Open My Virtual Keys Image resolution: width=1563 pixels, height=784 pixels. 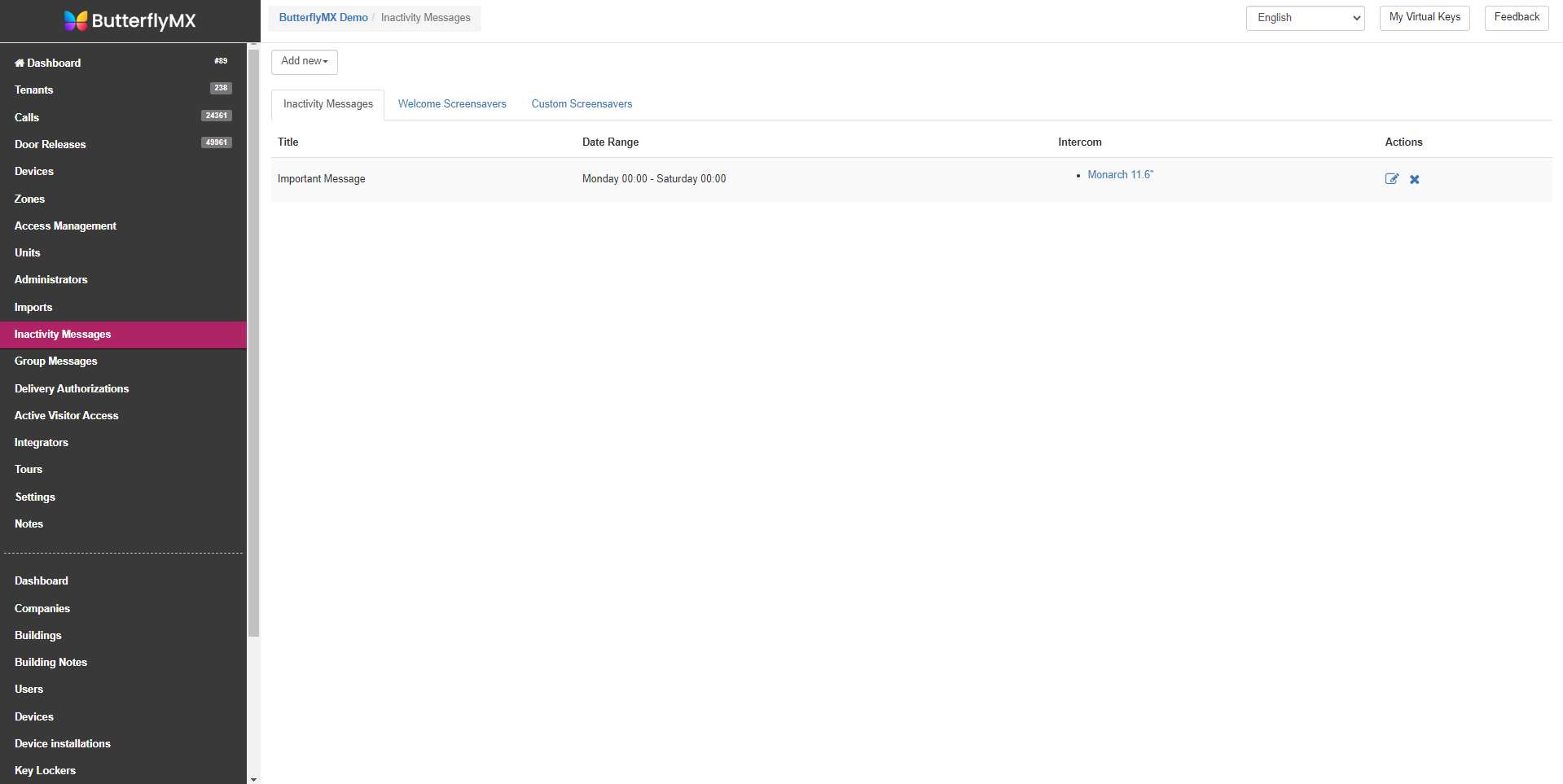point(1425,18)
